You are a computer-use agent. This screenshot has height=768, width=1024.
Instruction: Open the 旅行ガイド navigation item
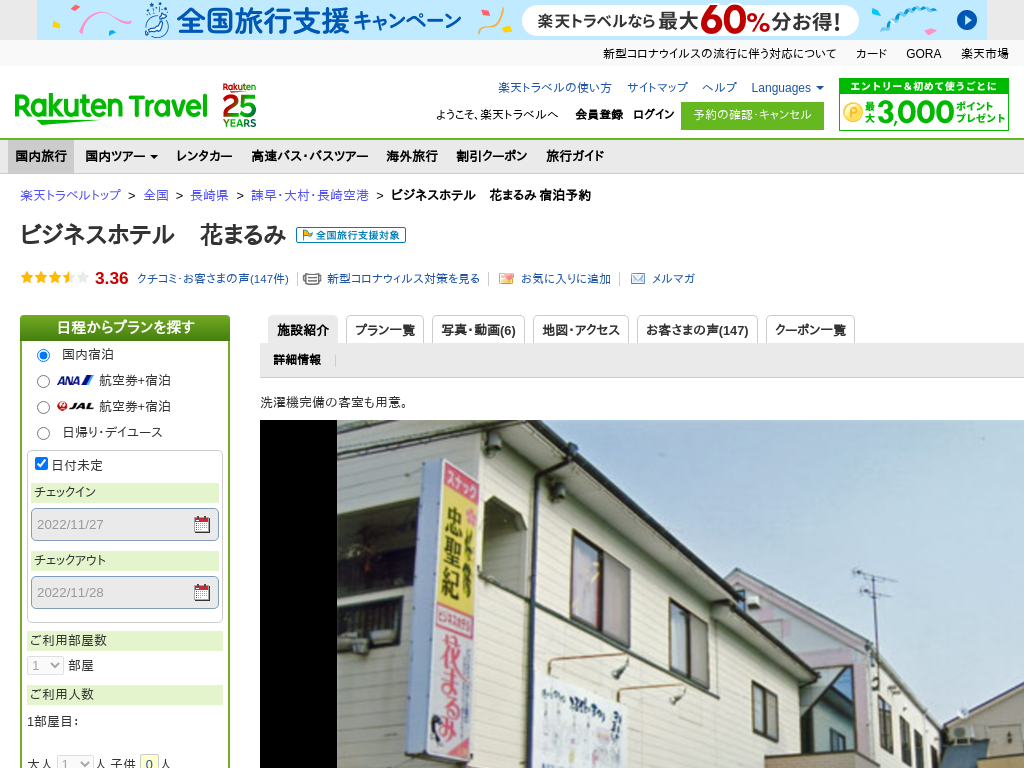tap(575, 156)
